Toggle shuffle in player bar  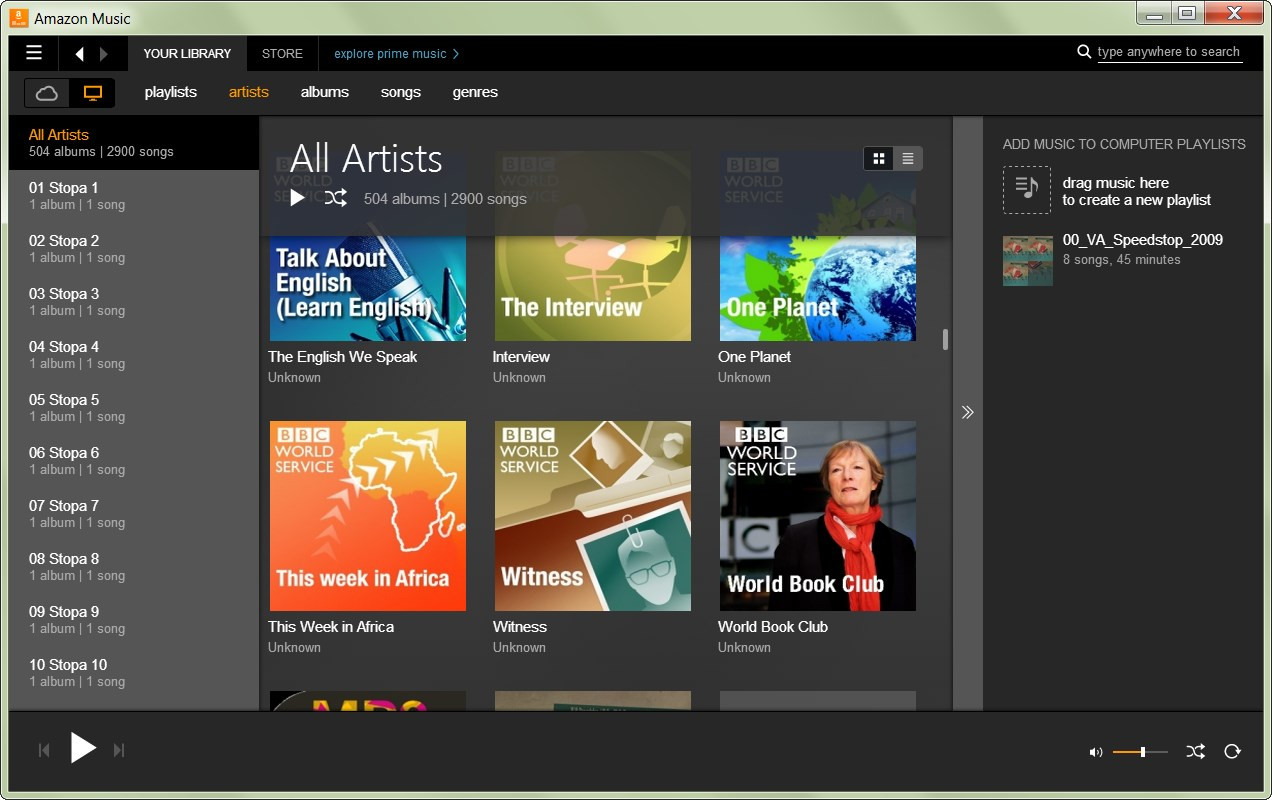tap(1195, 751)
